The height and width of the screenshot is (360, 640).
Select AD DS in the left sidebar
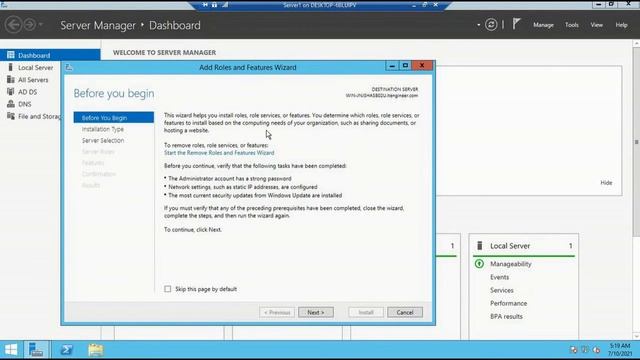tap(27, 92)
